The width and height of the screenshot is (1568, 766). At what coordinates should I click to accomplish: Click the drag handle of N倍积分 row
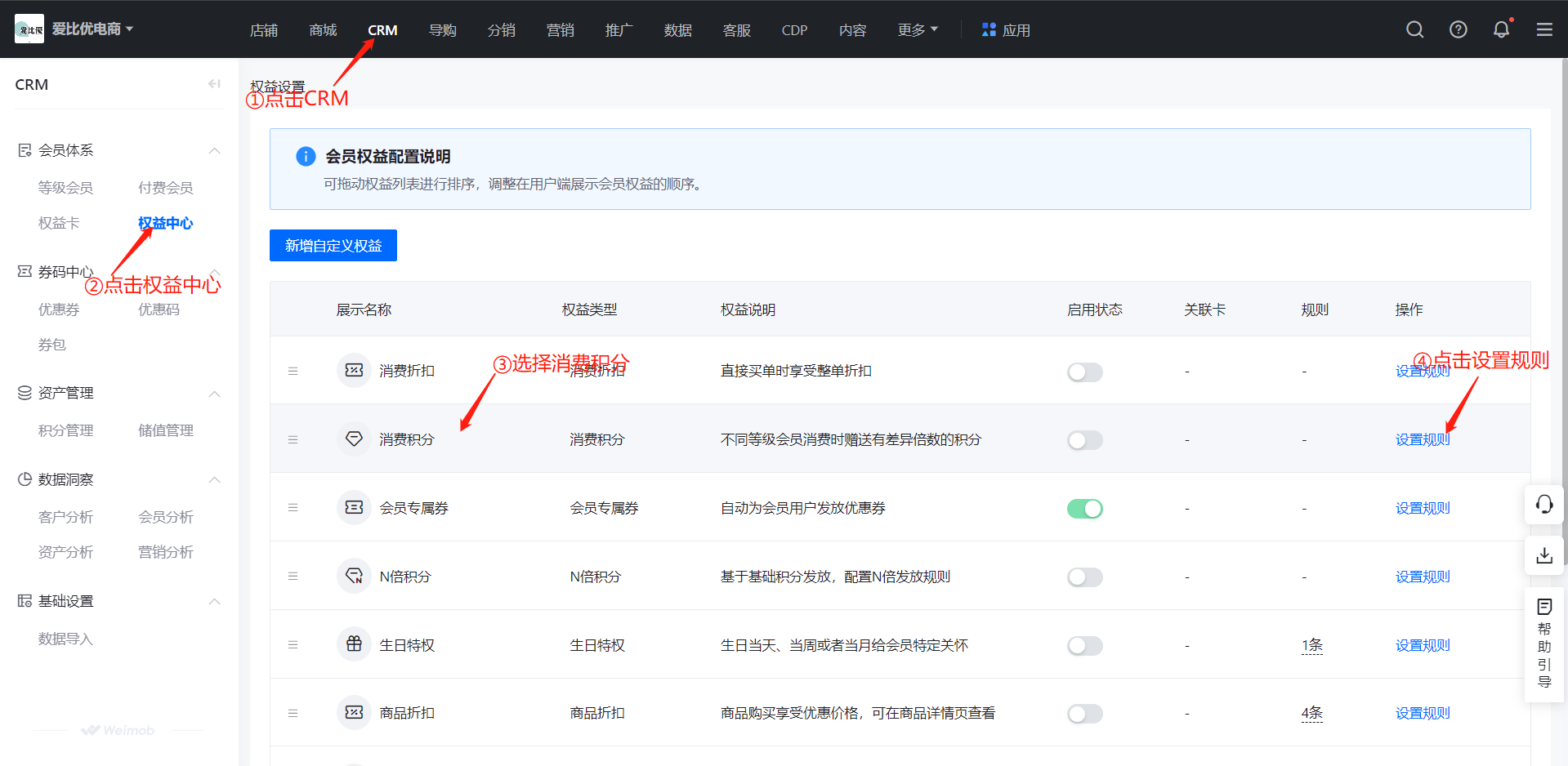tap(293, 576)
